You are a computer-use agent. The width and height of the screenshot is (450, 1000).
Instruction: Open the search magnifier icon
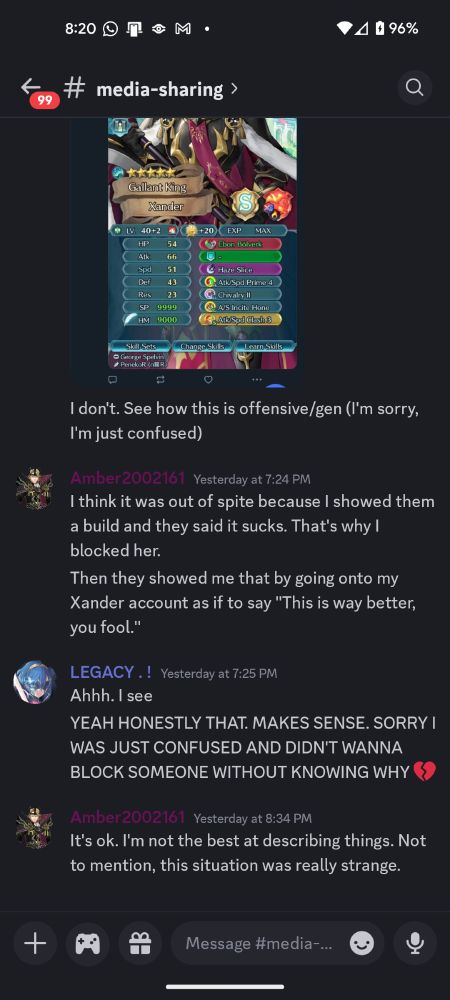pos(415,87)
